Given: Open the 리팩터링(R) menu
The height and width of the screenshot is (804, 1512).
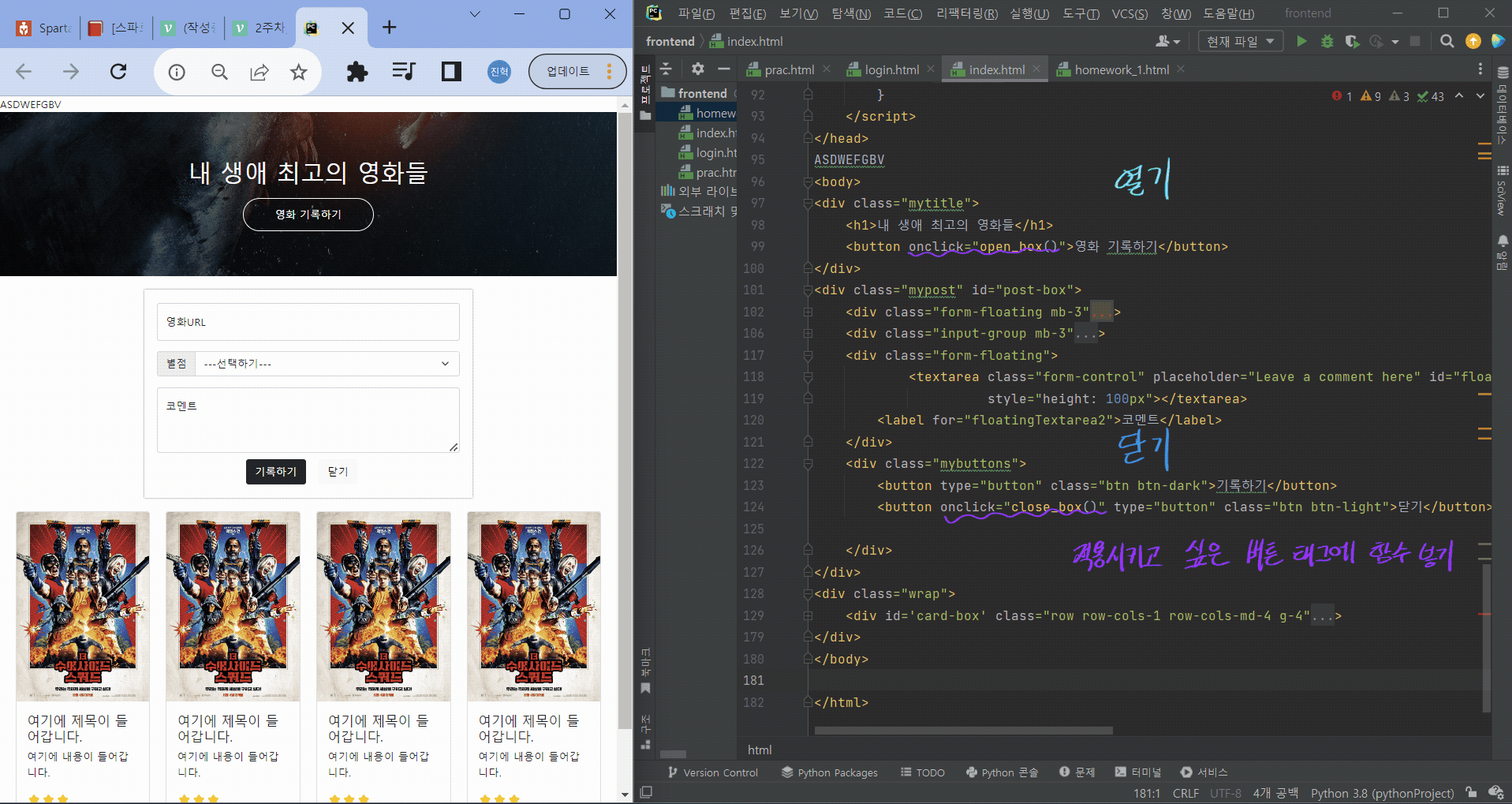Looking at the screenshot, I should point(966,13).
